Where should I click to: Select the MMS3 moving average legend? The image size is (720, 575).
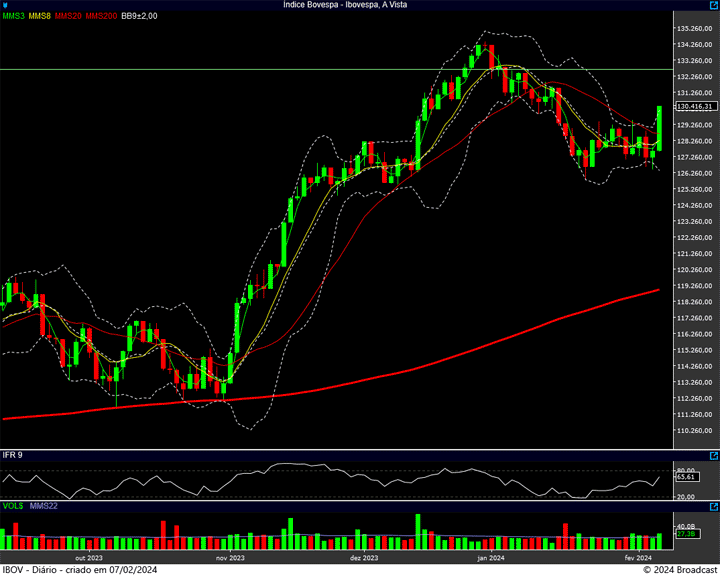[13, 16]
